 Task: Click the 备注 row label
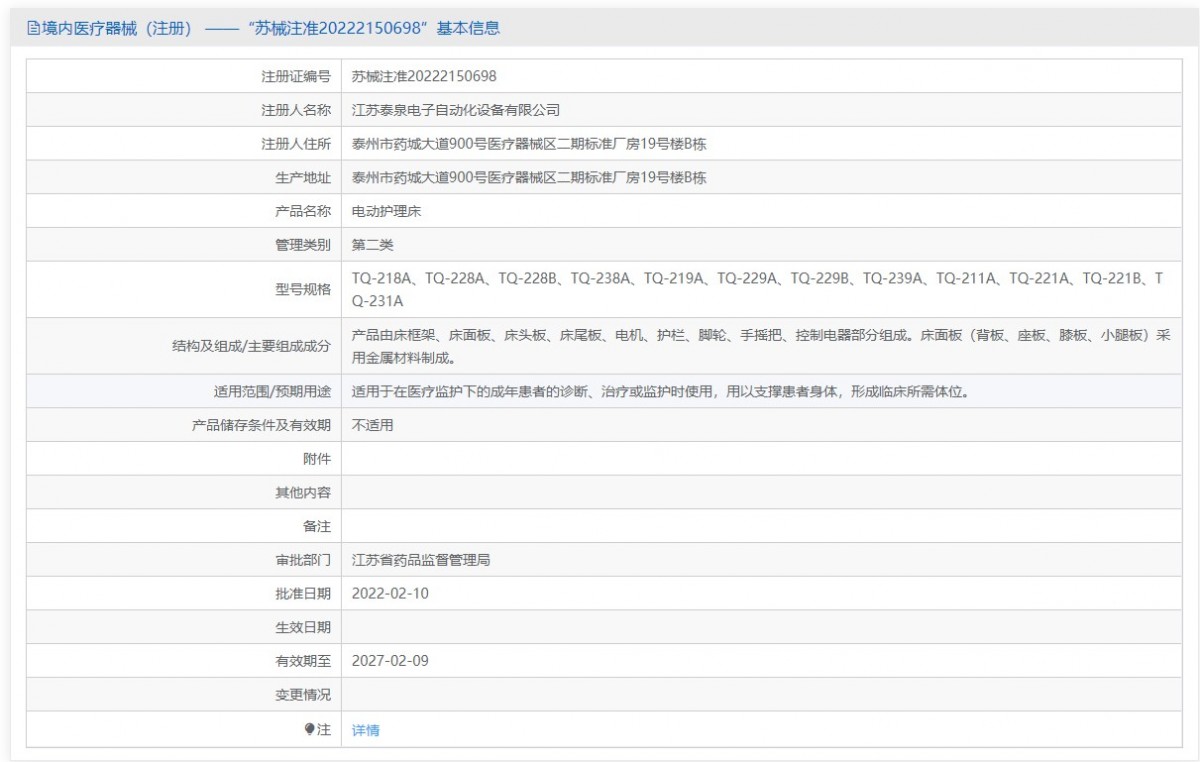tap(320, 525)
